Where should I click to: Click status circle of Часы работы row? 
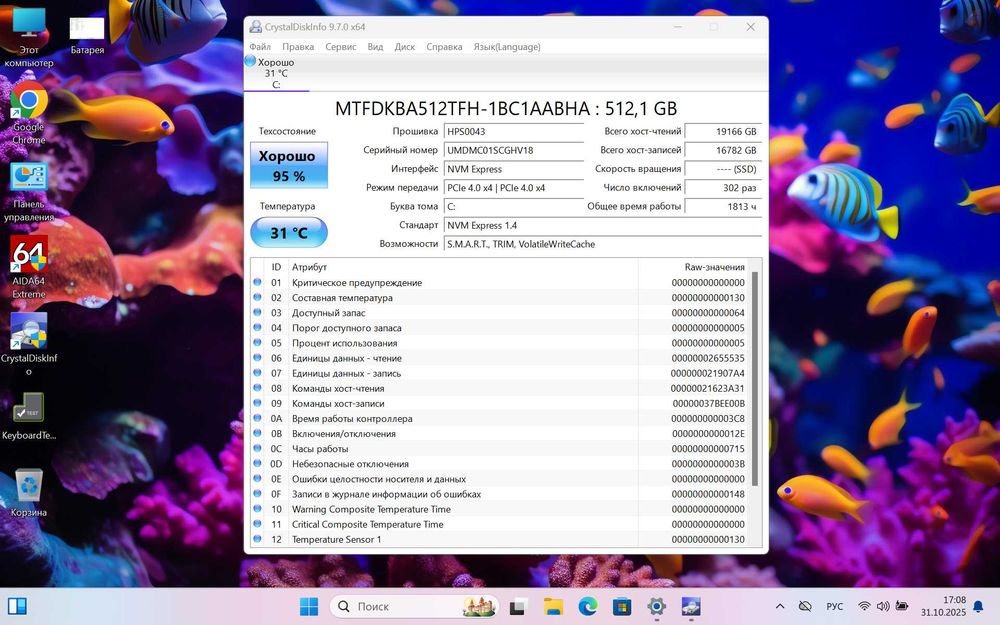pos(257,448)
